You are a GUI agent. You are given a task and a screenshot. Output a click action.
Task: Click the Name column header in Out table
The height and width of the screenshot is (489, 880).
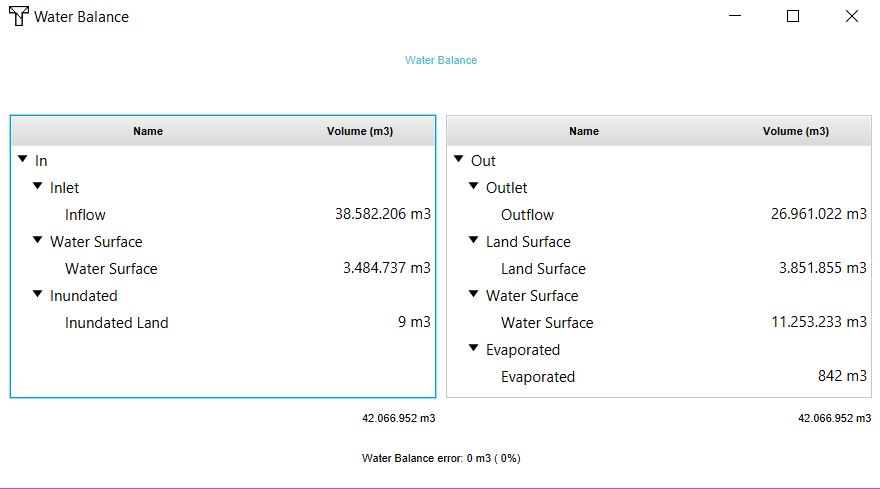584,131
